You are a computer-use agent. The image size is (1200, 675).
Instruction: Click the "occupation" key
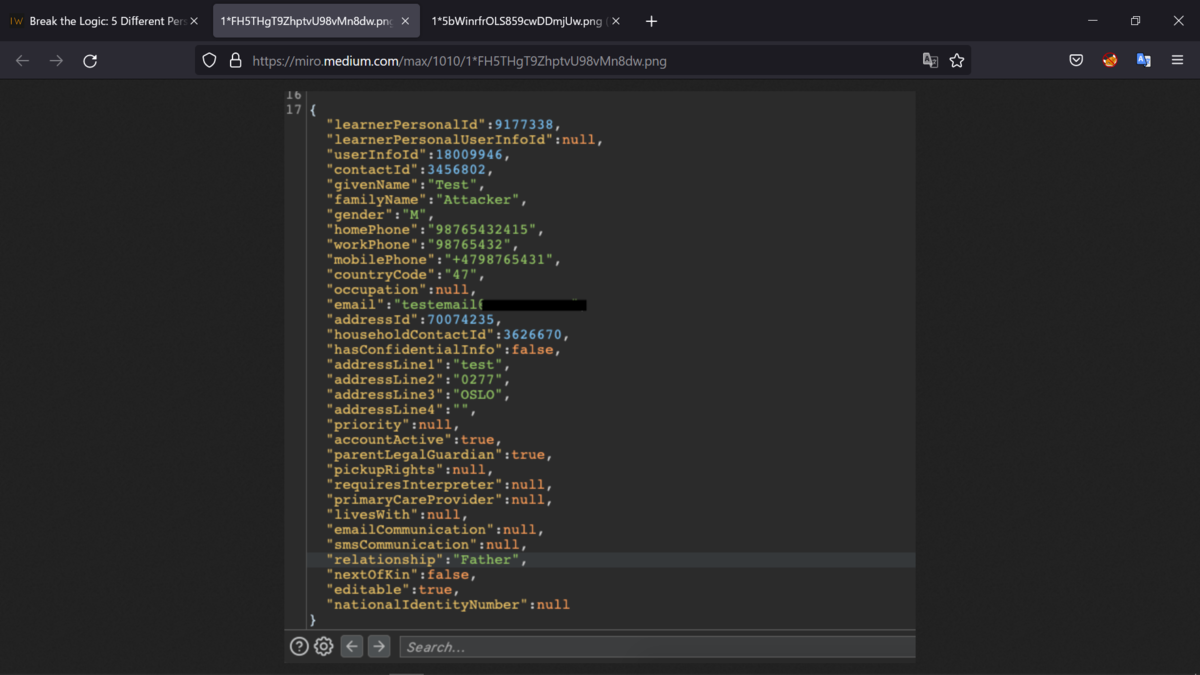375,289
